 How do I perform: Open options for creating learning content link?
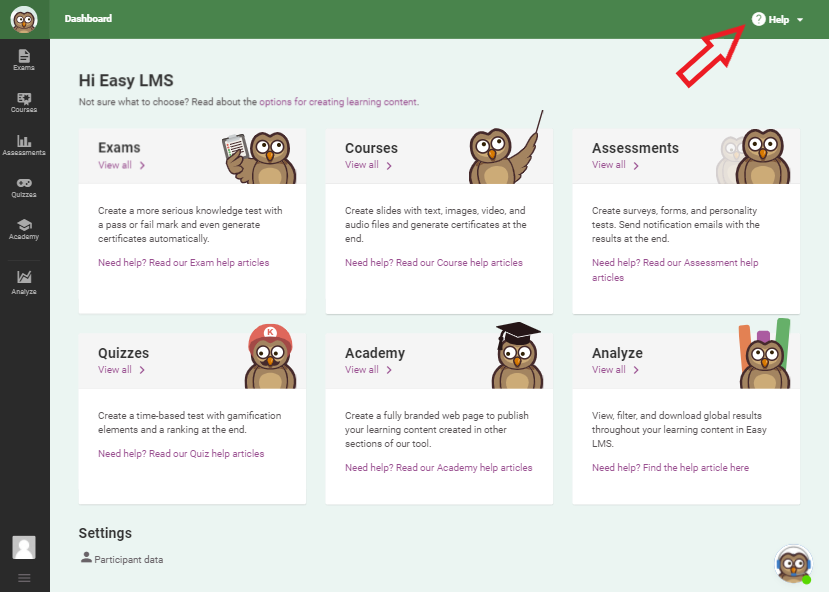[338, 101]
